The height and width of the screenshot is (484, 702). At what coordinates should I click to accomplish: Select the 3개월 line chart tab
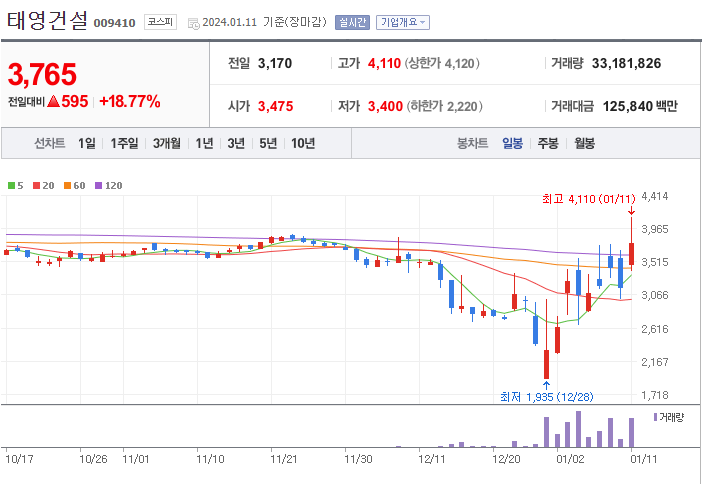pos(167,144)
